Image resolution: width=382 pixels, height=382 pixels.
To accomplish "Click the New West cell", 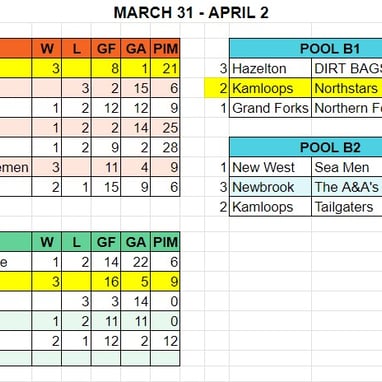I will [270, 167].
